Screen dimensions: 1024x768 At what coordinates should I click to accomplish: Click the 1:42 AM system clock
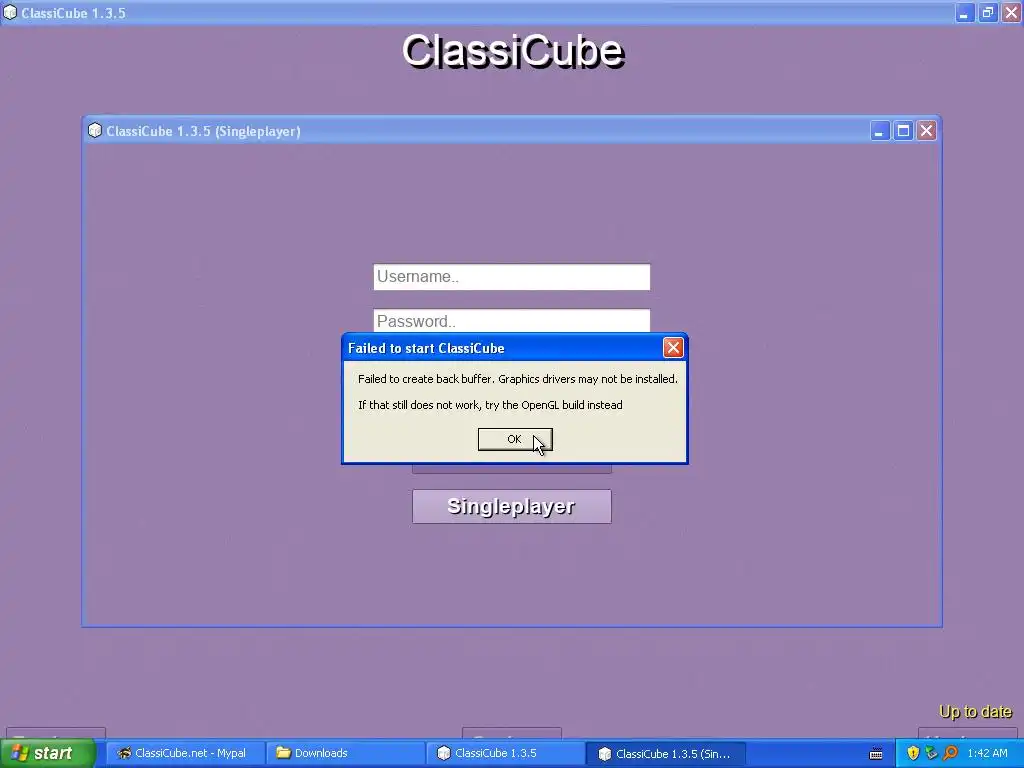[987, 754]
